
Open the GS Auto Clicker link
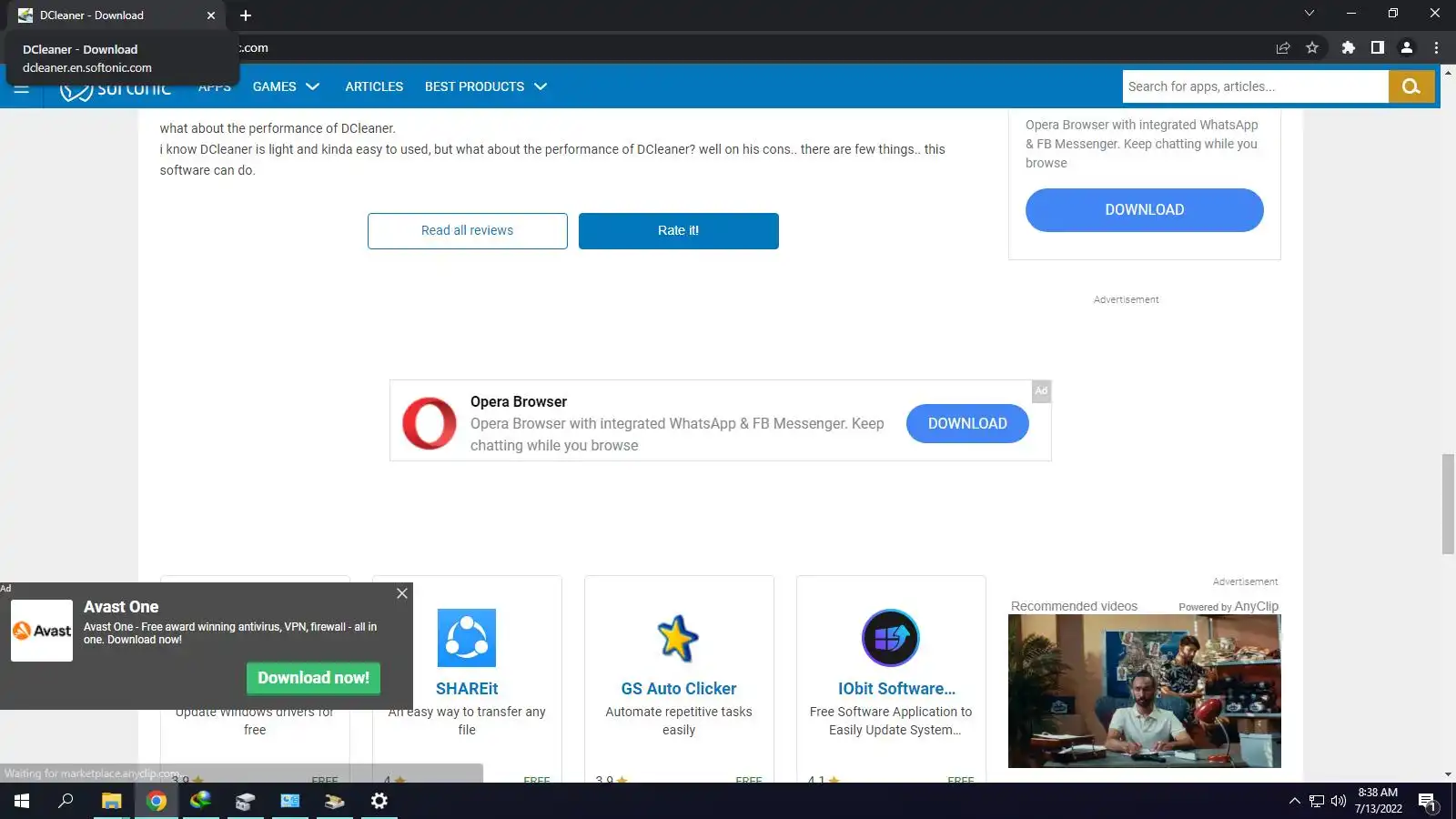(679, 689)
